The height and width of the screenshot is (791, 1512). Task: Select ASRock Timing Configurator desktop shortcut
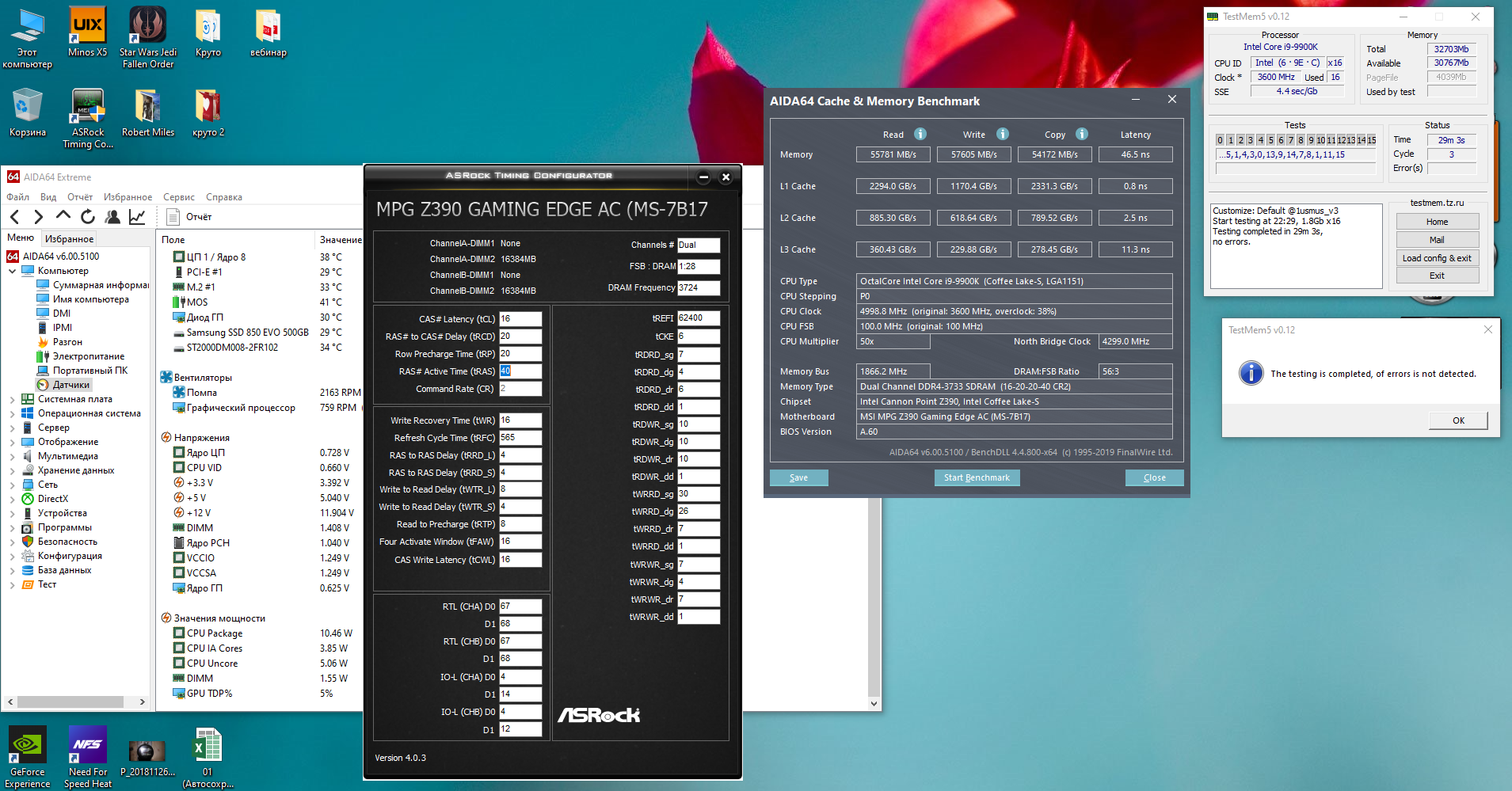[88, 118]
